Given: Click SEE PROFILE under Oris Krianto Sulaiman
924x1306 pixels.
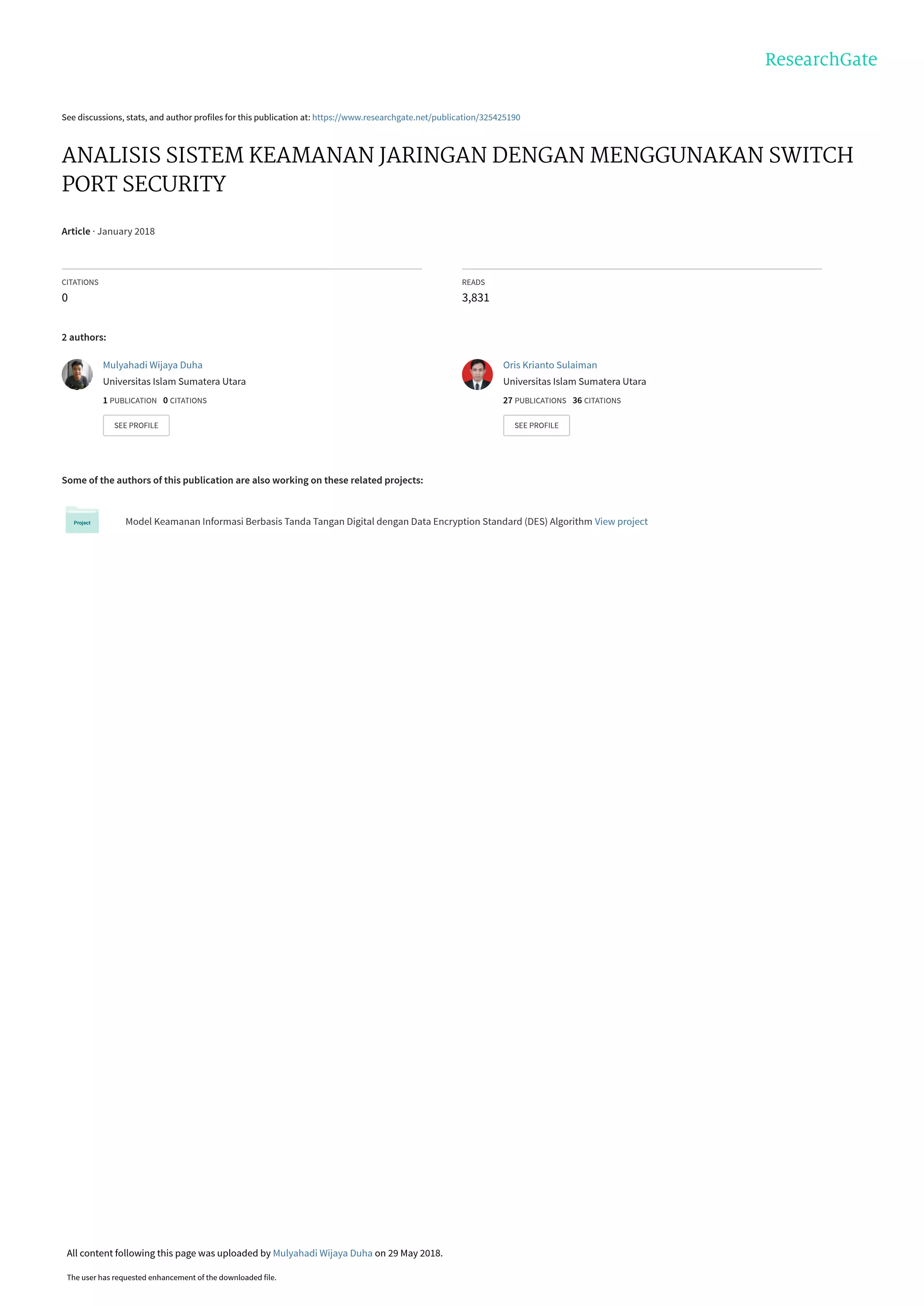Looking at the screenshot, I should click(536, 425).
